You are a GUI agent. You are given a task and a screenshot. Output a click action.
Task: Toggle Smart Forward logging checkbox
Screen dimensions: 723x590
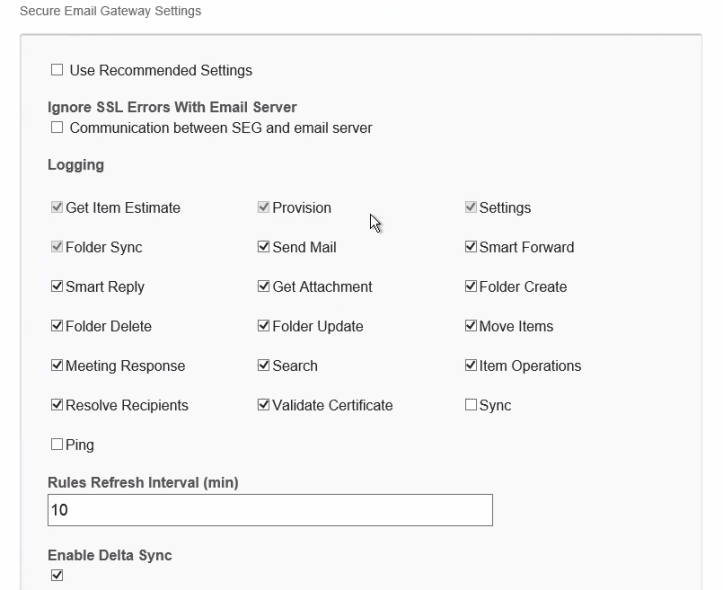[472, 247]
